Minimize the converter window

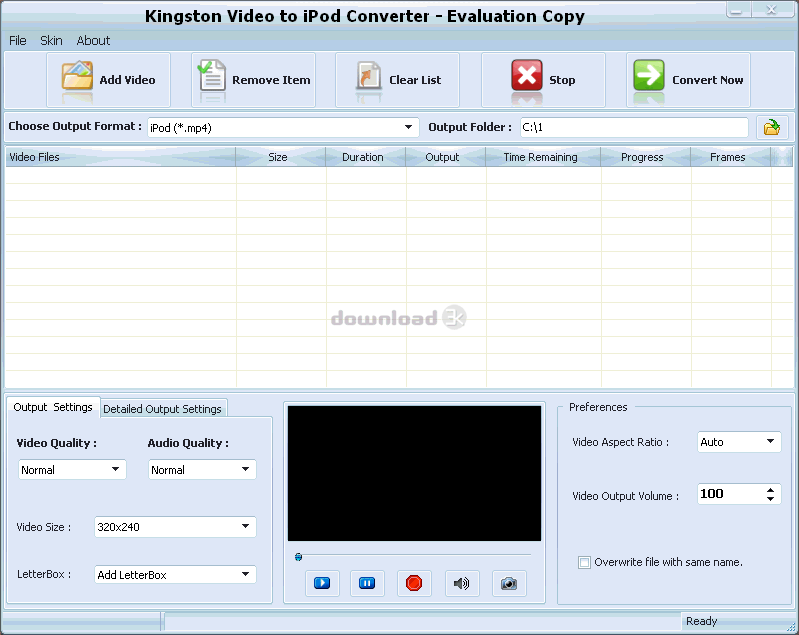coord(738,9)
